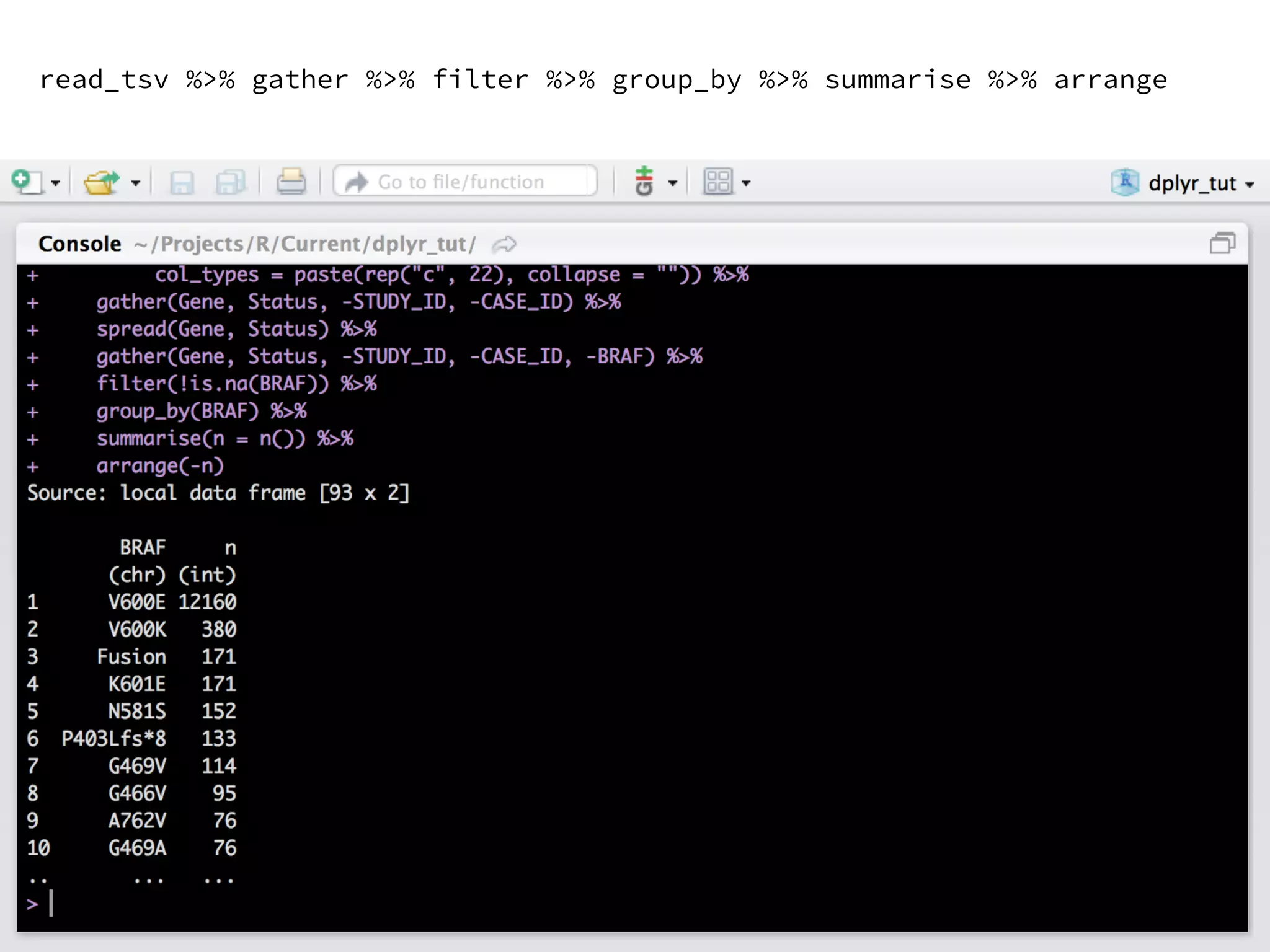
Task: Click the G469V row value
Action: (137, 765)
